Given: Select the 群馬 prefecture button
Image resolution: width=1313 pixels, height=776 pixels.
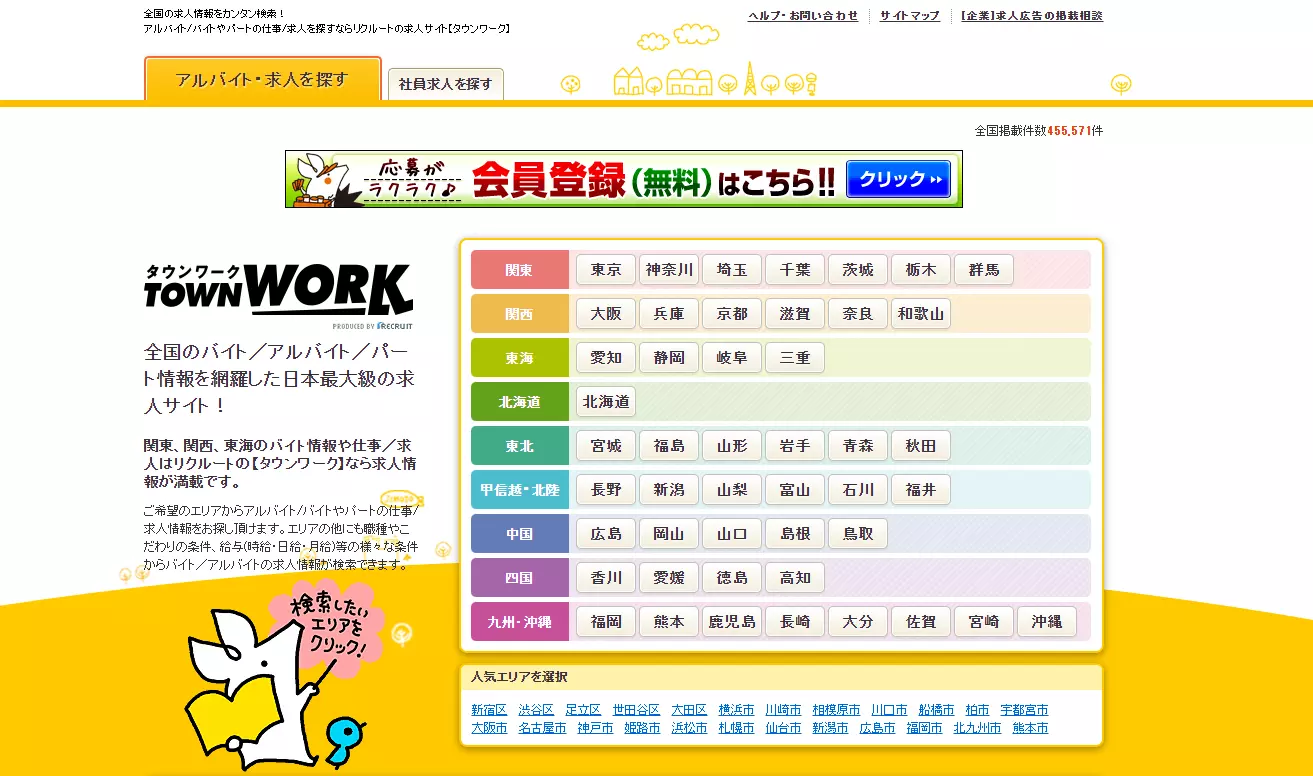Looking at the screenshot, I should click(984, 270).
